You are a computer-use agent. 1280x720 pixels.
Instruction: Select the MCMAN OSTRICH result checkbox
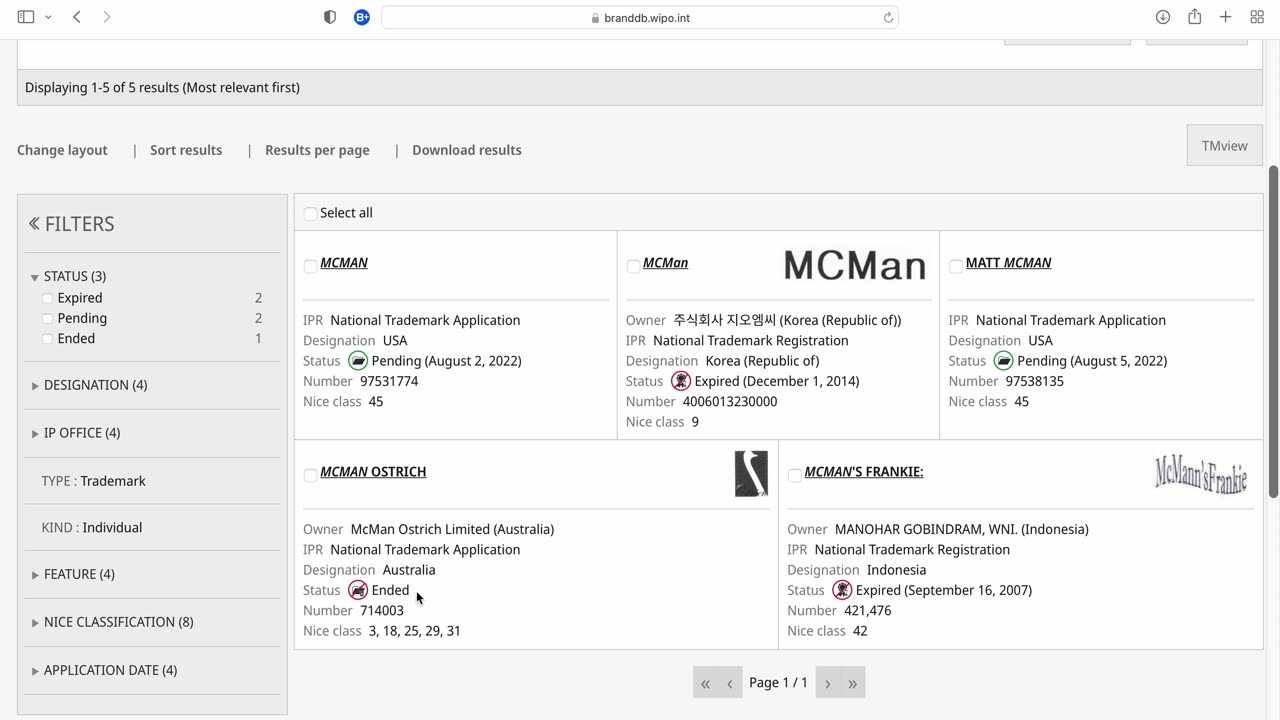(310, 475)
